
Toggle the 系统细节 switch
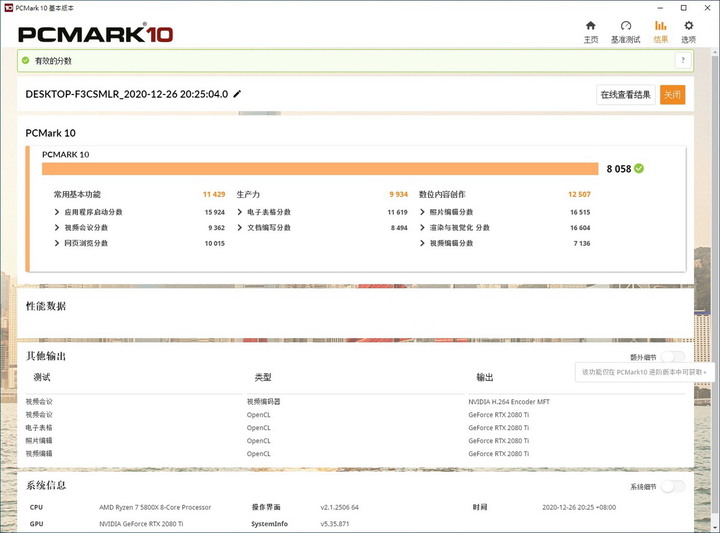[673, 486]
